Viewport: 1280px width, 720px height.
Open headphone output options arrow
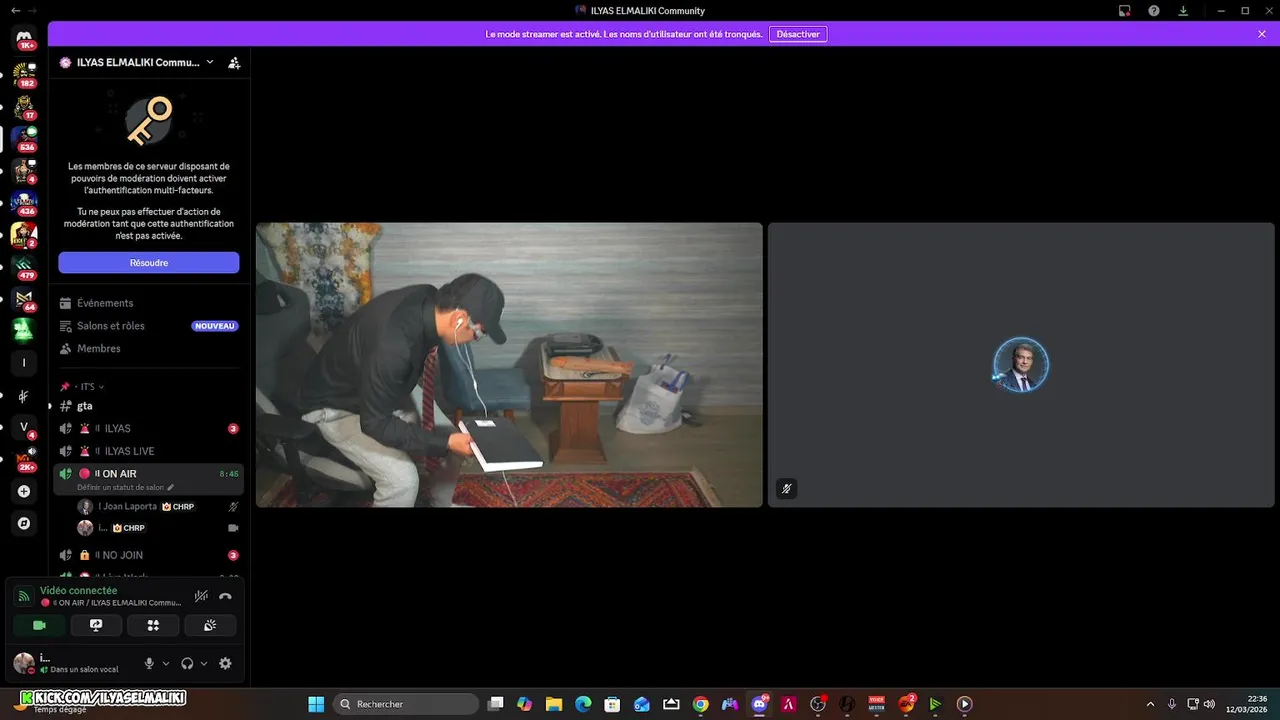pos(203,663)
